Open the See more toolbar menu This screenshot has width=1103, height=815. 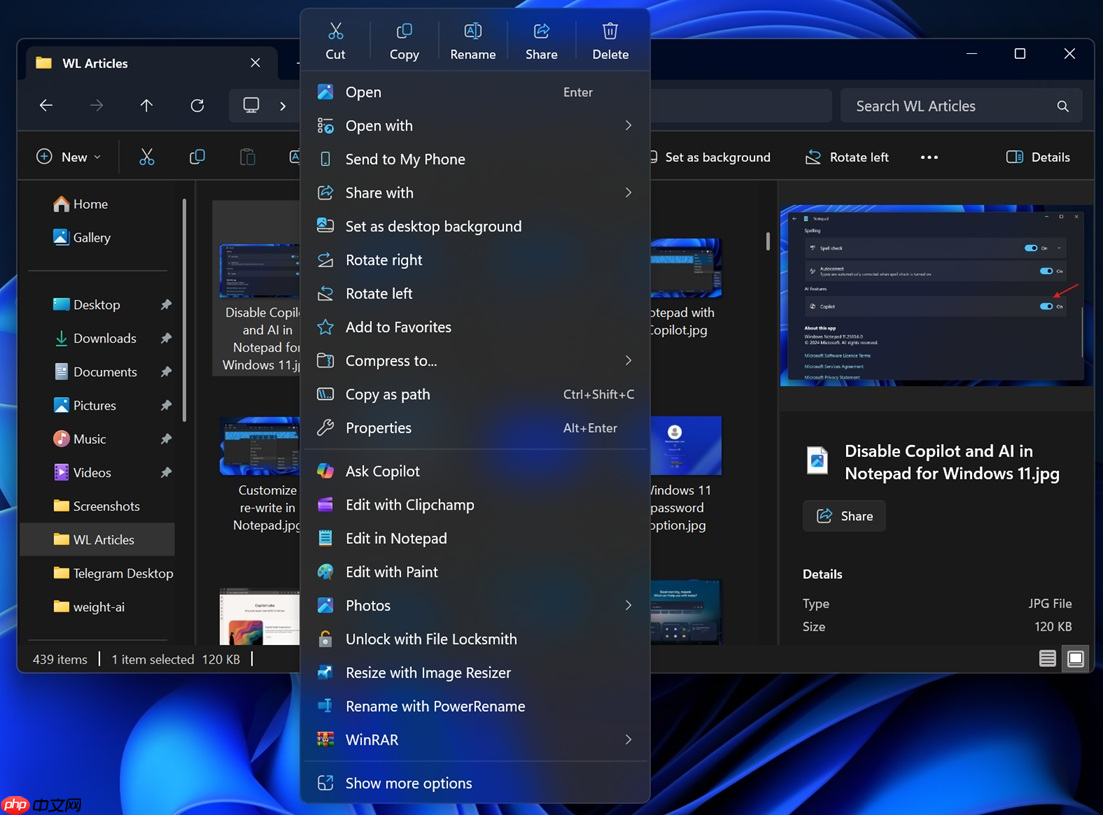point(928,157)
